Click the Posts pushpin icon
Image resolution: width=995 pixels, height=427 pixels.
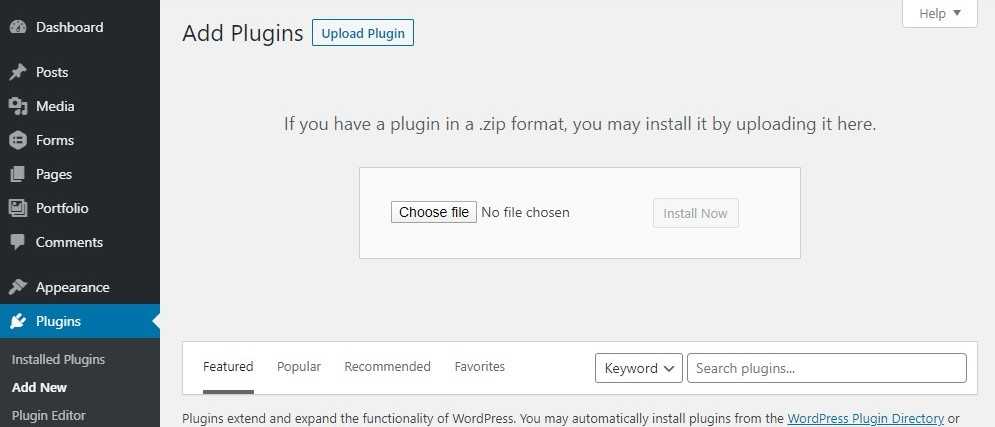(18, 72)
